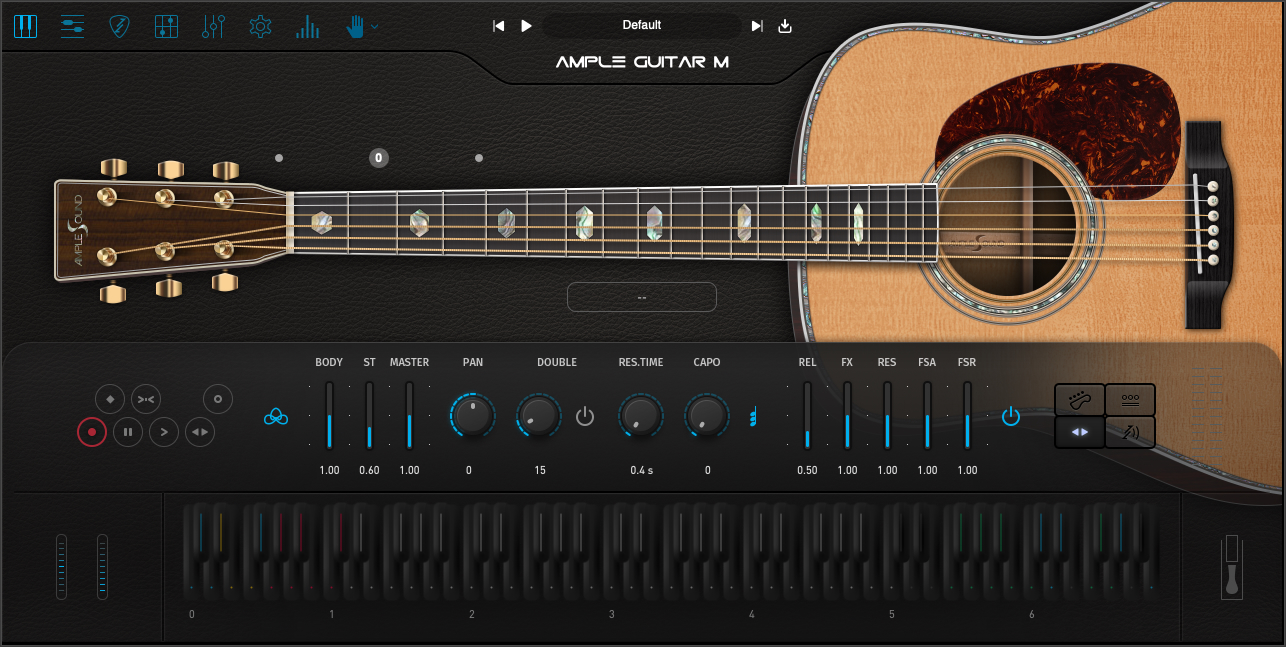This screenshot has width=1286, height=647.
Task: Open the gear settings panel
Action: coord(260,26)
